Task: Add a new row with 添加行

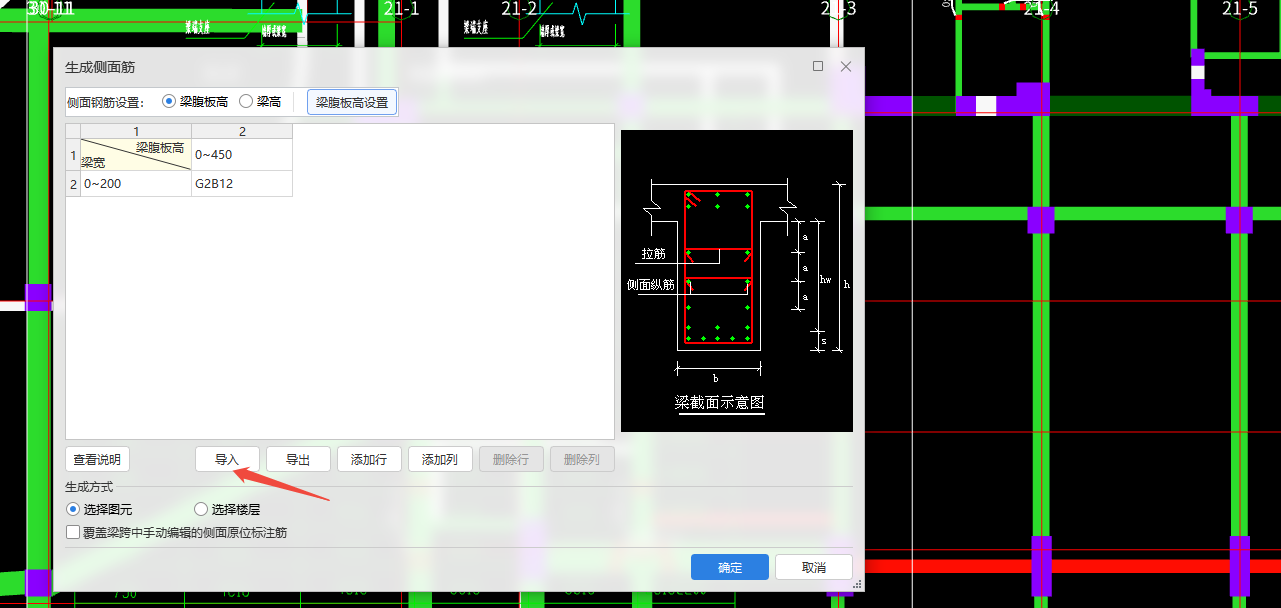Action: tap(369, 459)
